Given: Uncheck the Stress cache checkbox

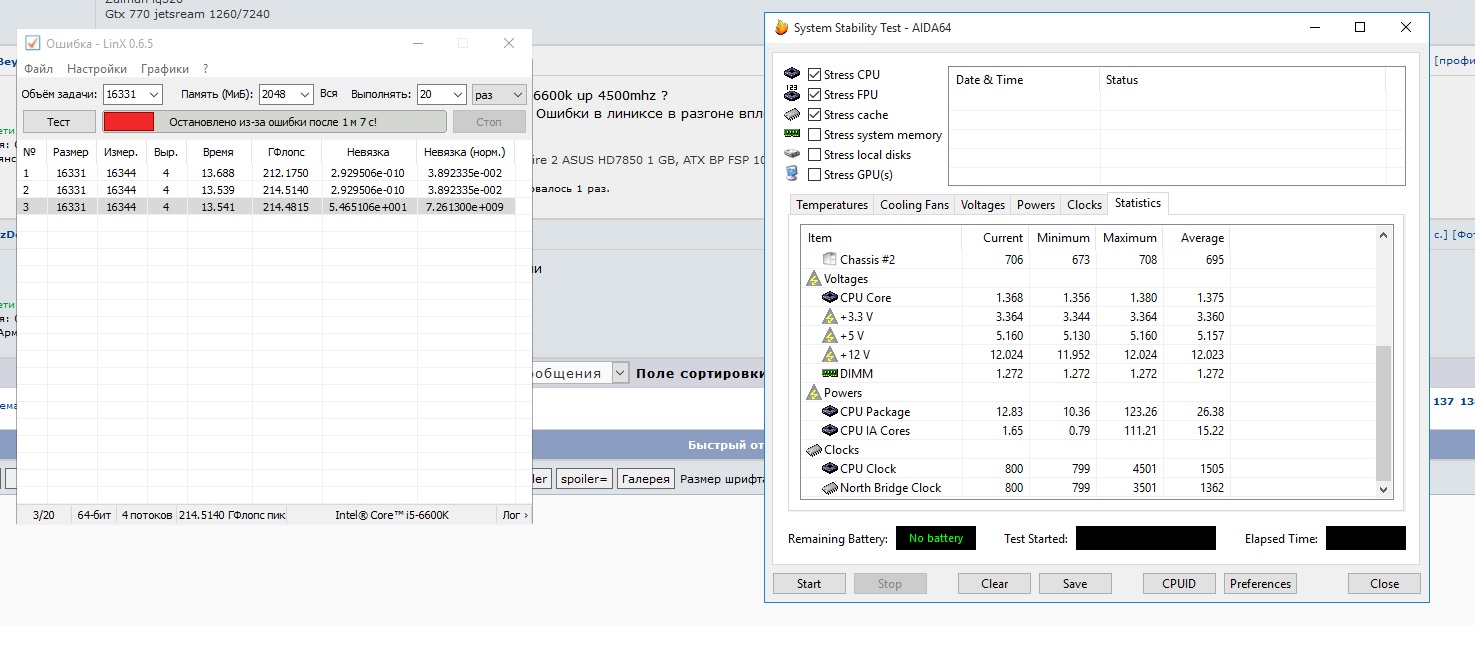Looking at the screenshot, I should coord(815,115).
